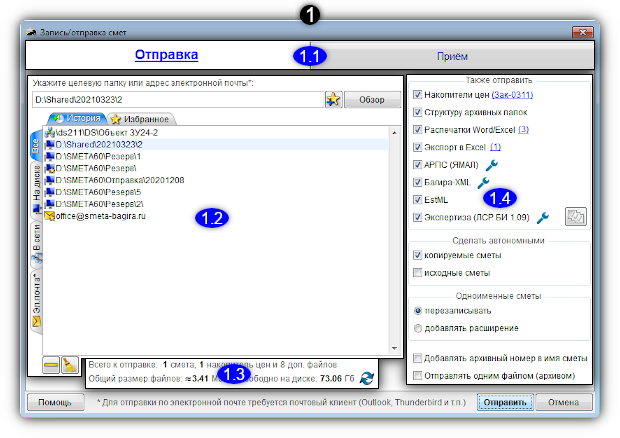Select the История tab
This screenshot has height=438, width=620.
click(x=78, y=118)
